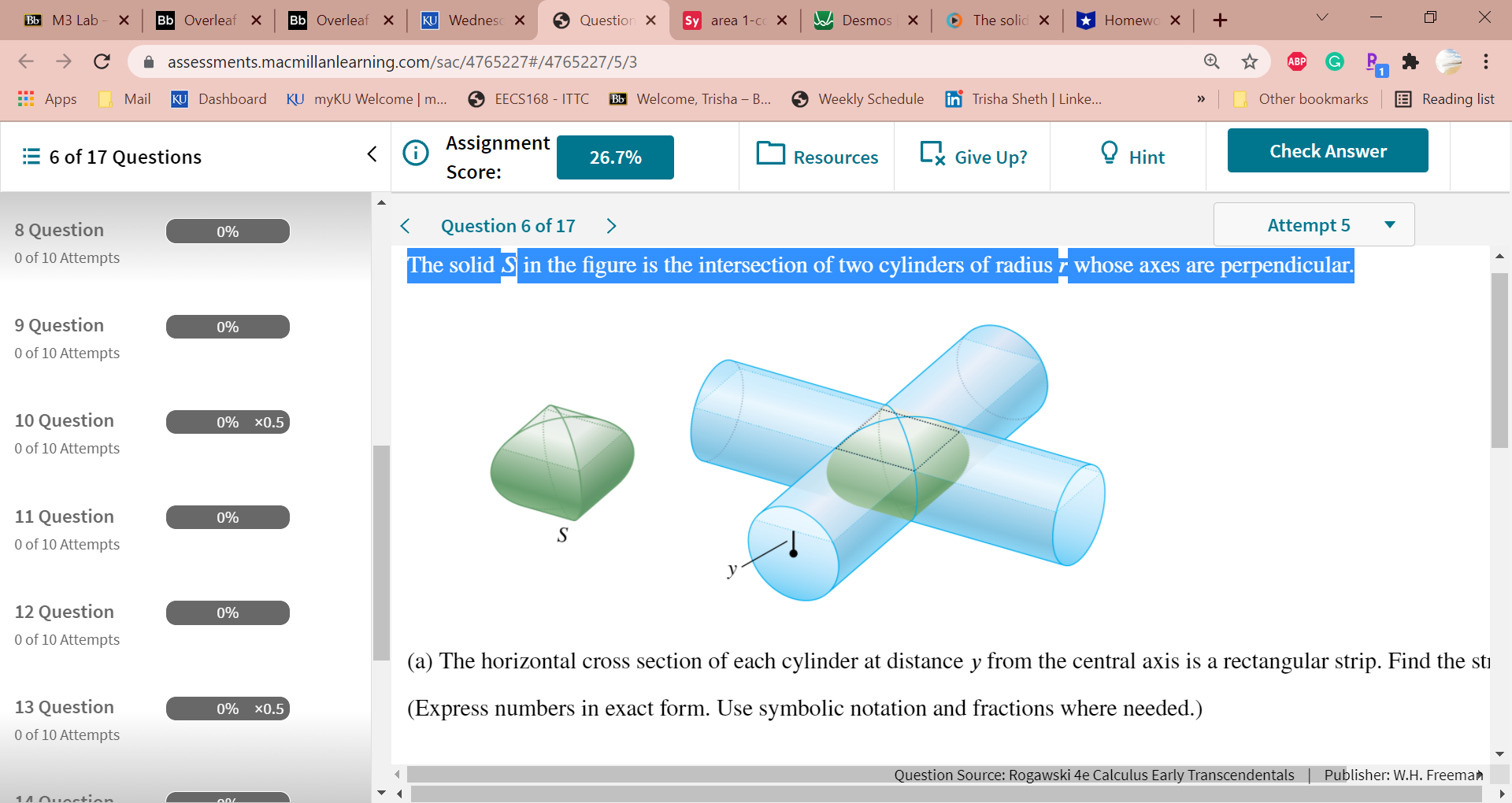Bookmark this page with the star icon
Screen dimensions: 1512x803
point(1249,61)
